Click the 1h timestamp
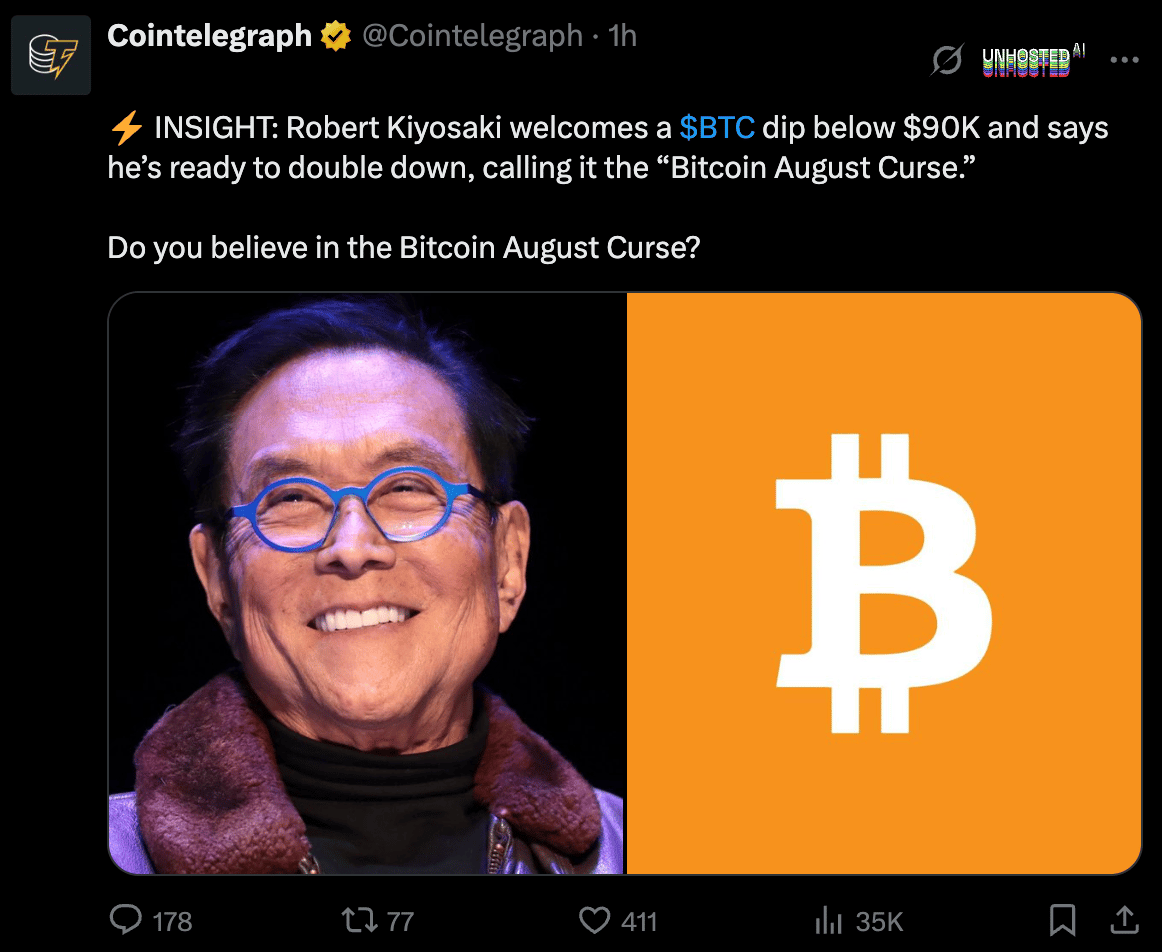 (622, 36)
